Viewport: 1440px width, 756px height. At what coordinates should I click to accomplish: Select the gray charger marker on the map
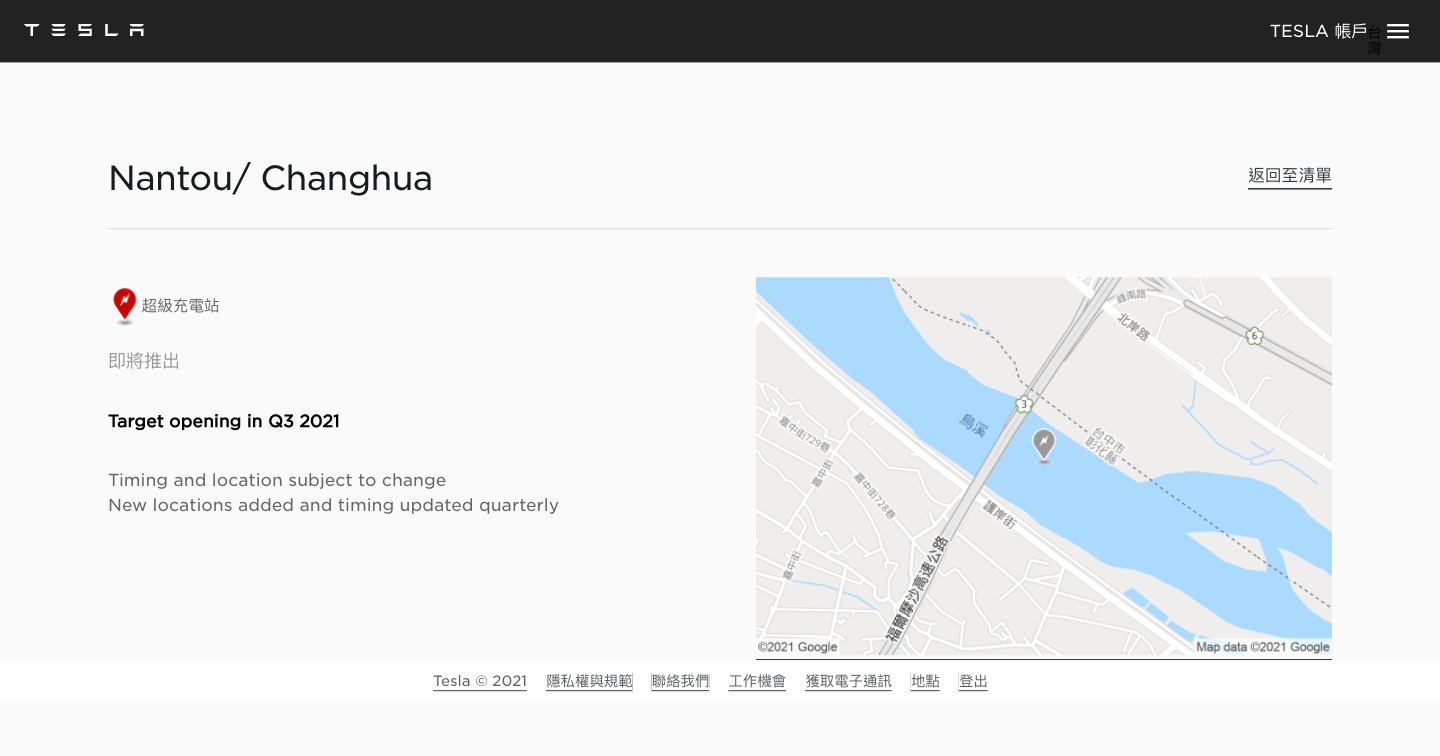(x=1044, y=445)
